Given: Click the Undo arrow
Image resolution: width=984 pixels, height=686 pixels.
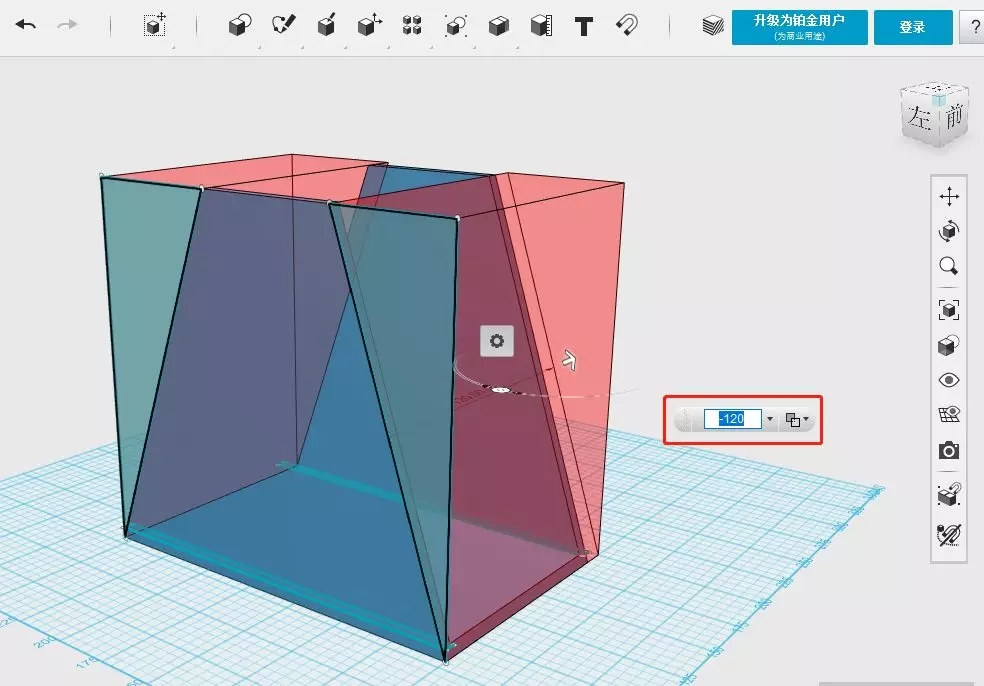Looking at the screenshot, I should point(25,25).
